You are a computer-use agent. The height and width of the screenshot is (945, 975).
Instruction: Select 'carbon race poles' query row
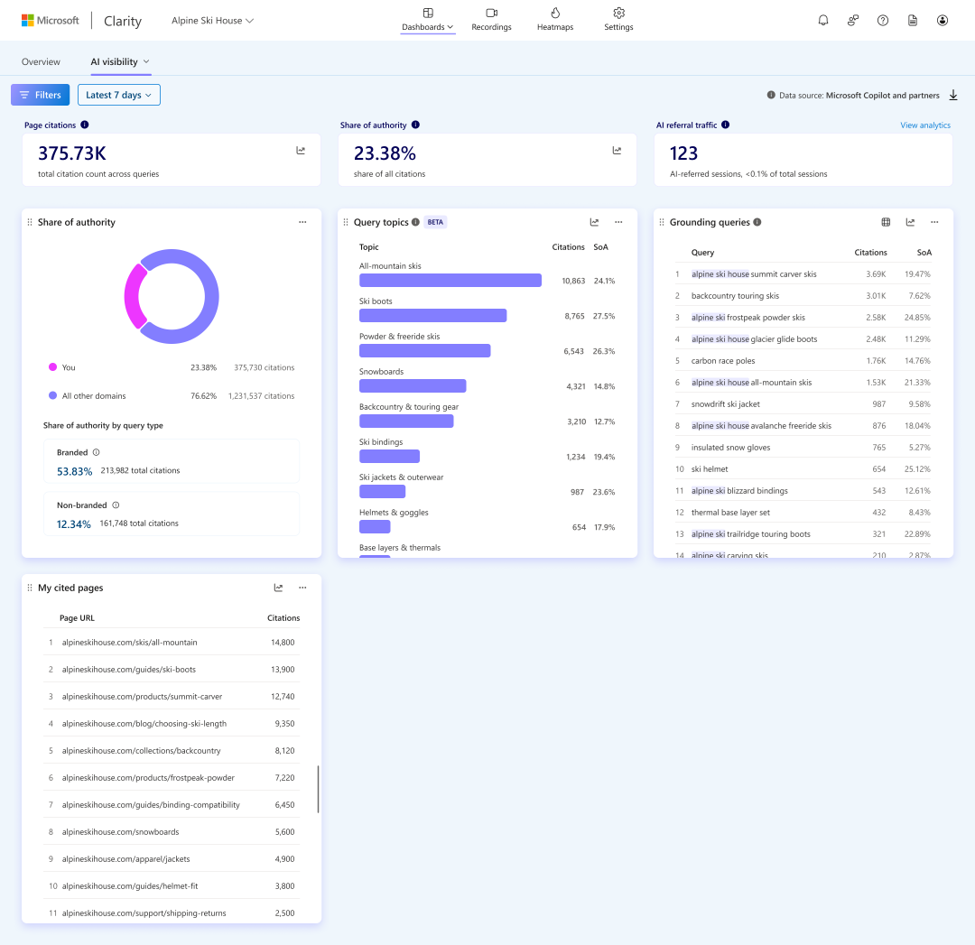[x=803, y=361]
